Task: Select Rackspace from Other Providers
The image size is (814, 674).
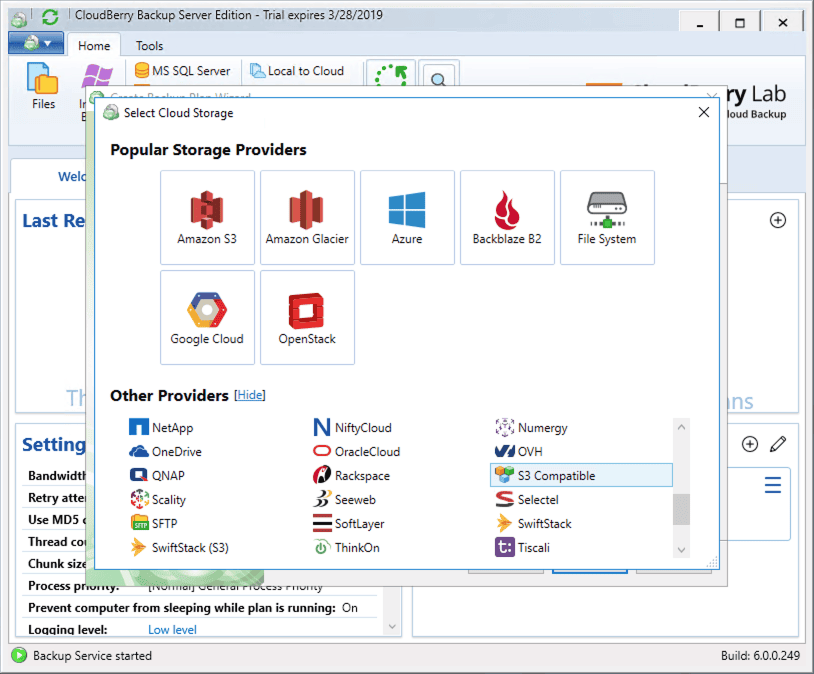Action: tap(359, 475)
